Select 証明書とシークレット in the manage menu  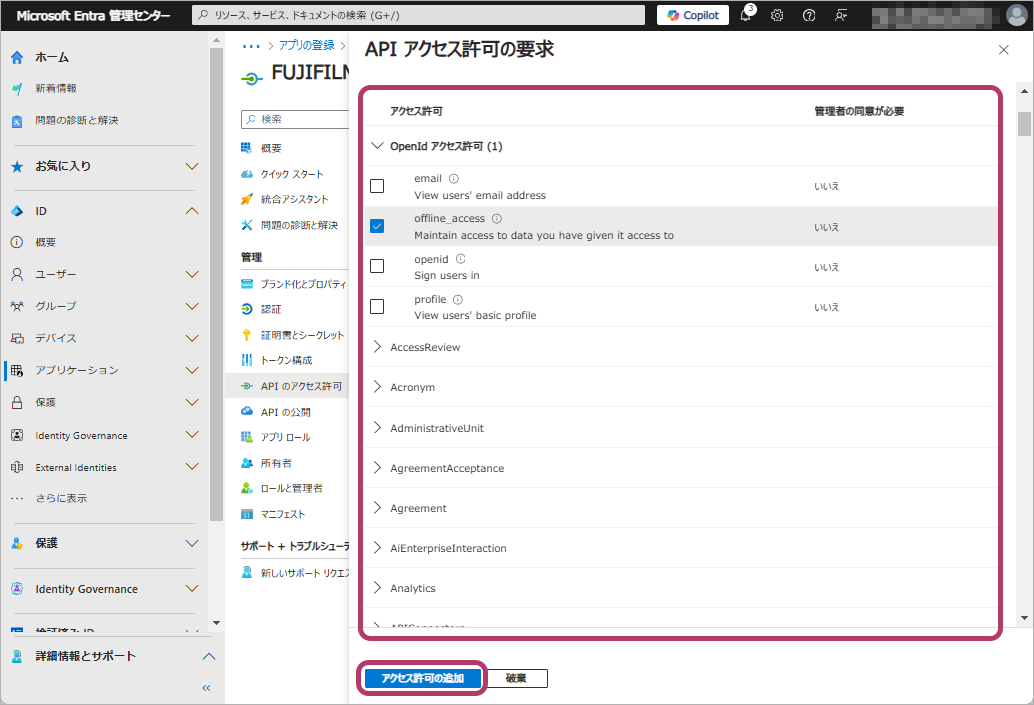point(301,335)
